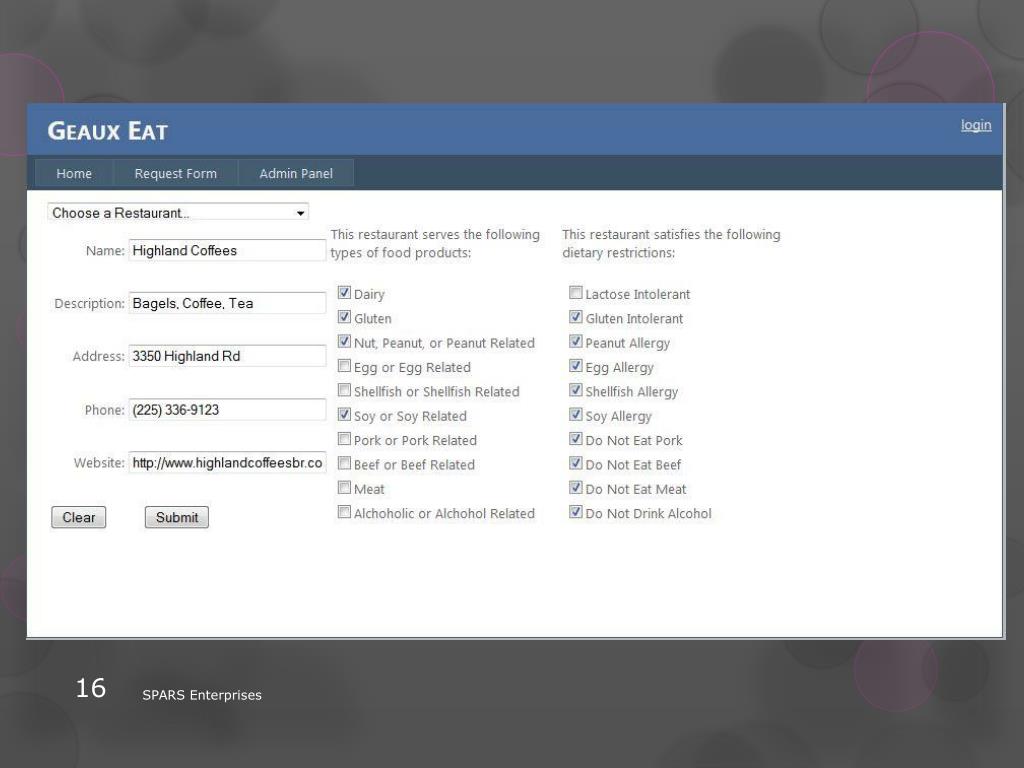Switch to the Admin Panel tab
The image size is (1024, 768).
296,174
